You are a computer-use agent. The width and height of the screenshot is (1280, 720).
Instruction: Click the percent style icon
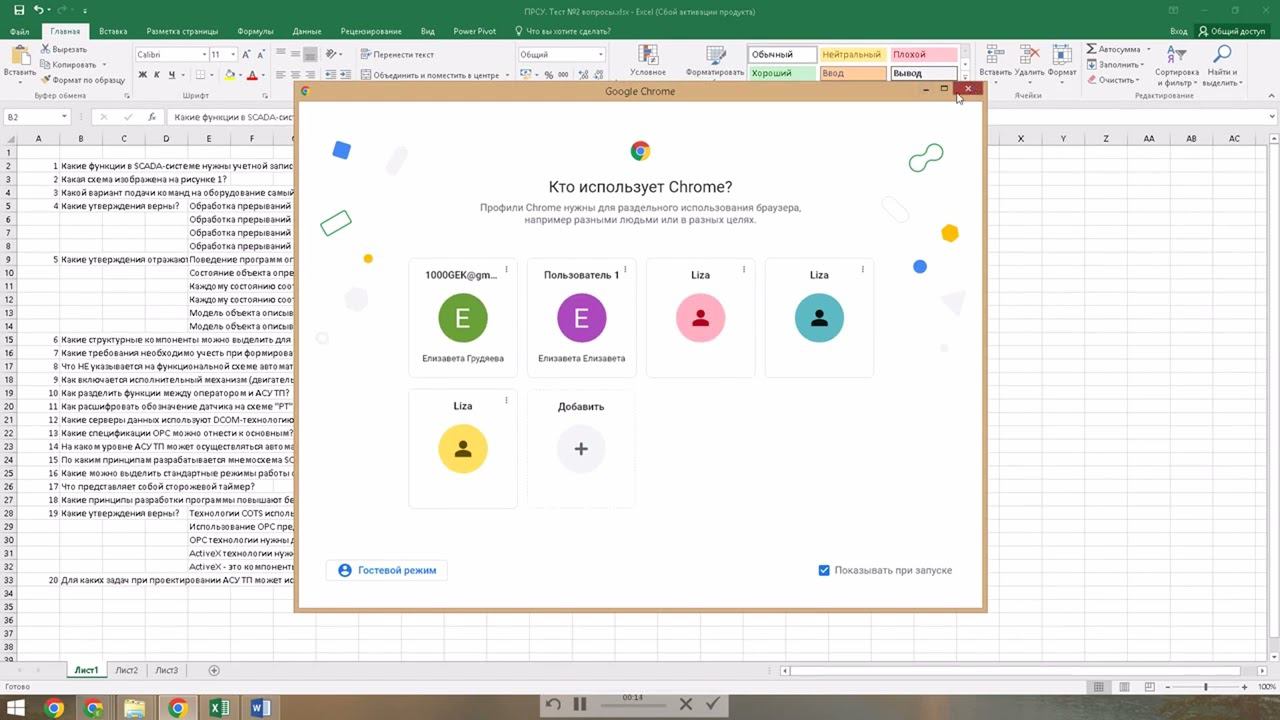(549, 75)
